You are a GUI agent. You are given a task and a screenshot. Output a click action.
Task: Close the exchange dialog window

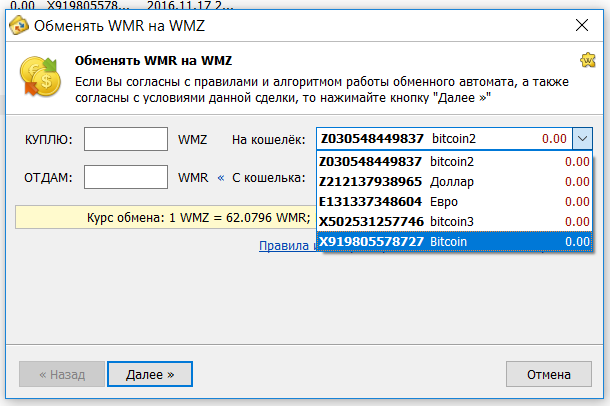coord(582,25)
